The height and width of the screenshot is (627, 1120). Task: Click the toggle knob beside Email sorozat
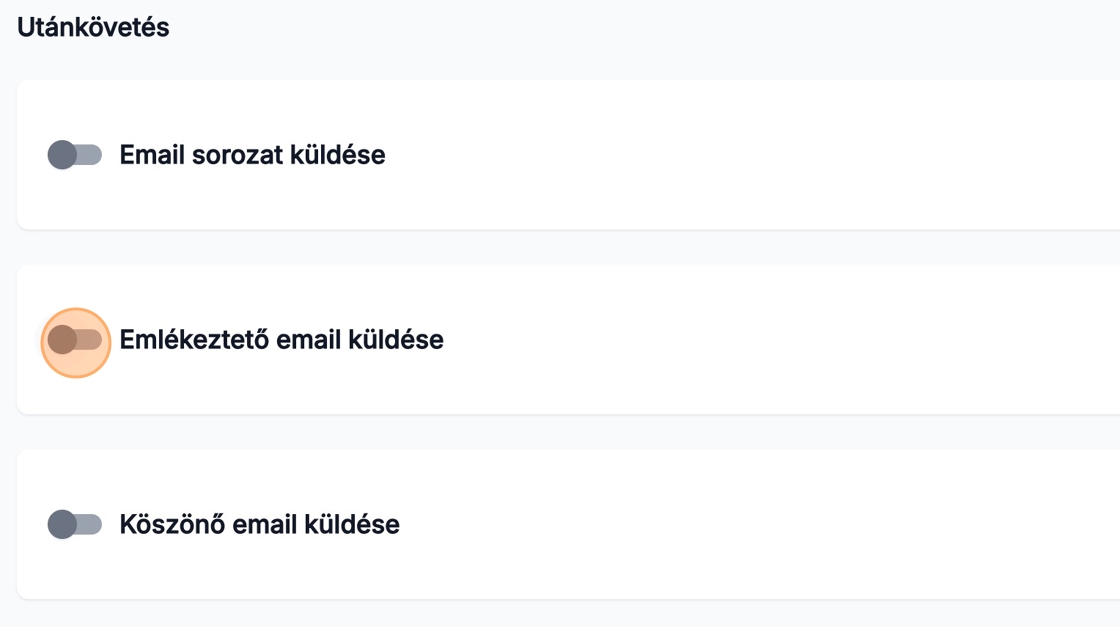click(62, 155)
